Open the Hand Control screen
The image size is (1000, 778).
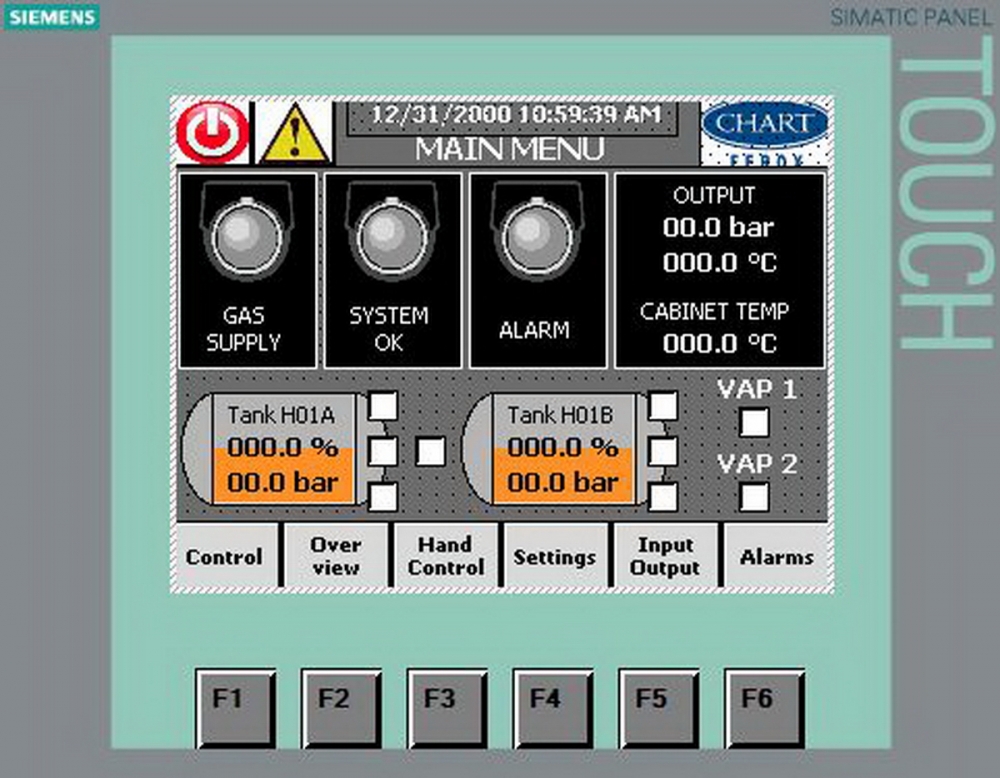tap(445, 557)
